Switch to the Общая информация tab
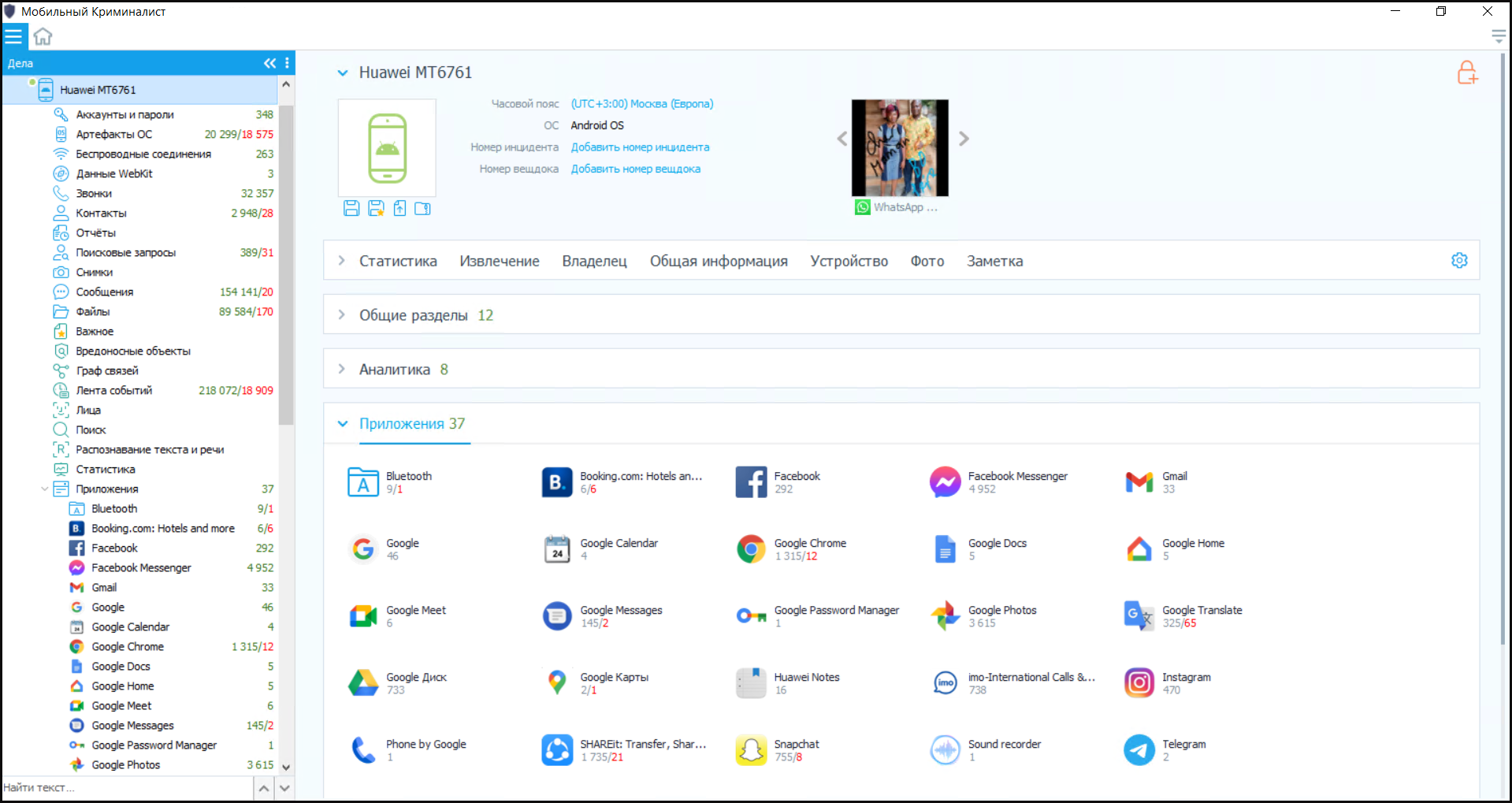The height and width of the screenshot is (803, 1512). 719,262
